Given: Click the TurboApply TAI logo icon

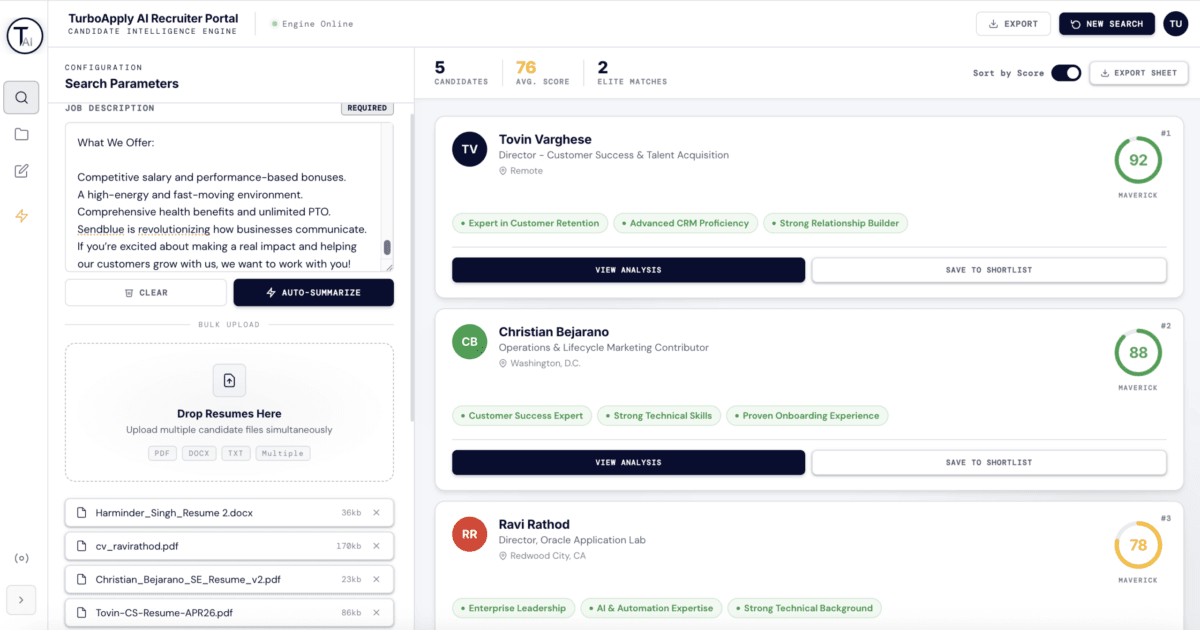Looking at the screenshot, I should [24, 36].
